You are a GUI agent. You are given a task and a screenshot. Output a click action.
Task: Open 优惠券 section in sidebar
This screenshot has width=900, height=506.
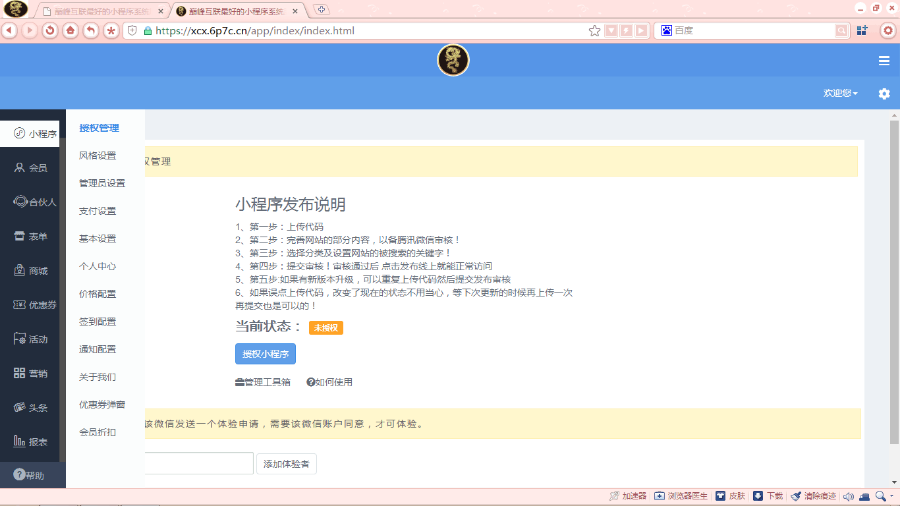tap(30, 305)
